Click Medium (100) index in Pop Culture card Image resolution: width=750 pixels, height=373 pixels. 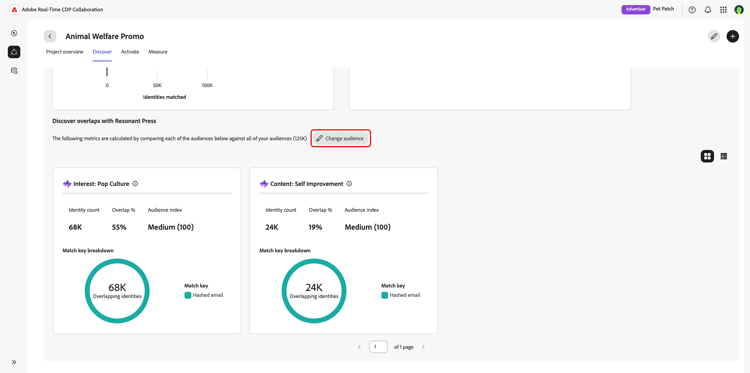[171, 227]
